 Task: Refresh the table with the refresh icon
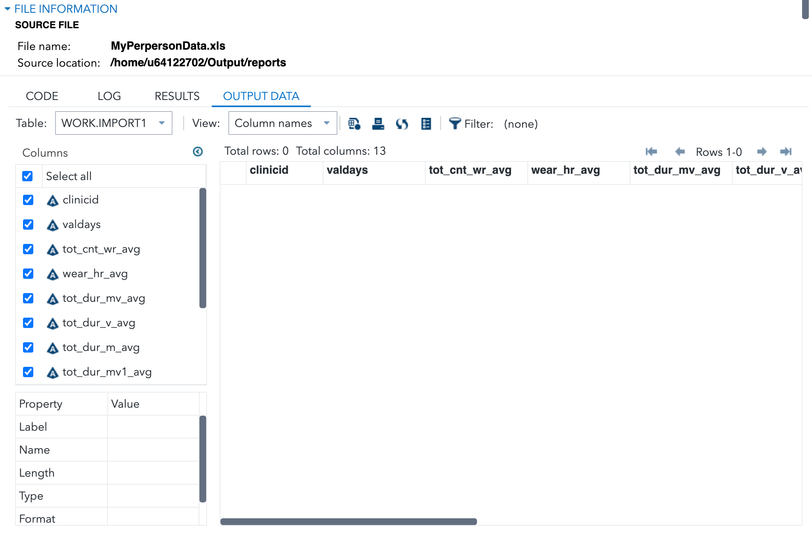(402, 124)
